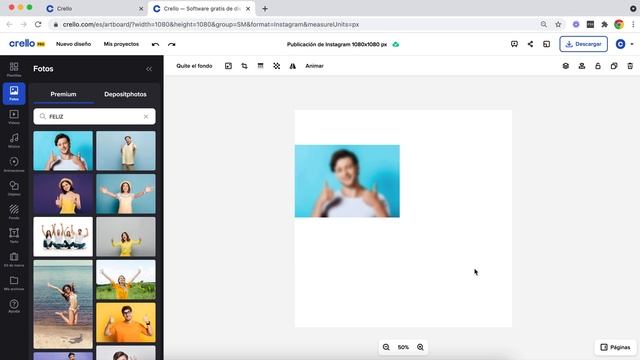
Task: Open the browser extensions puzzle icon
Action: [x=604, y=24]
